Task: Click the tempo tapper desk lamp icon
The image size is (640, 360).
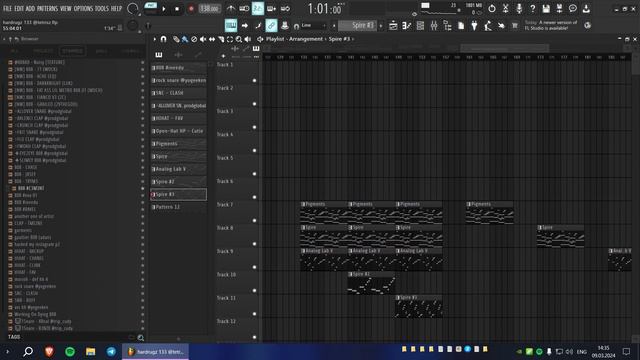Action: pos(488,25)
